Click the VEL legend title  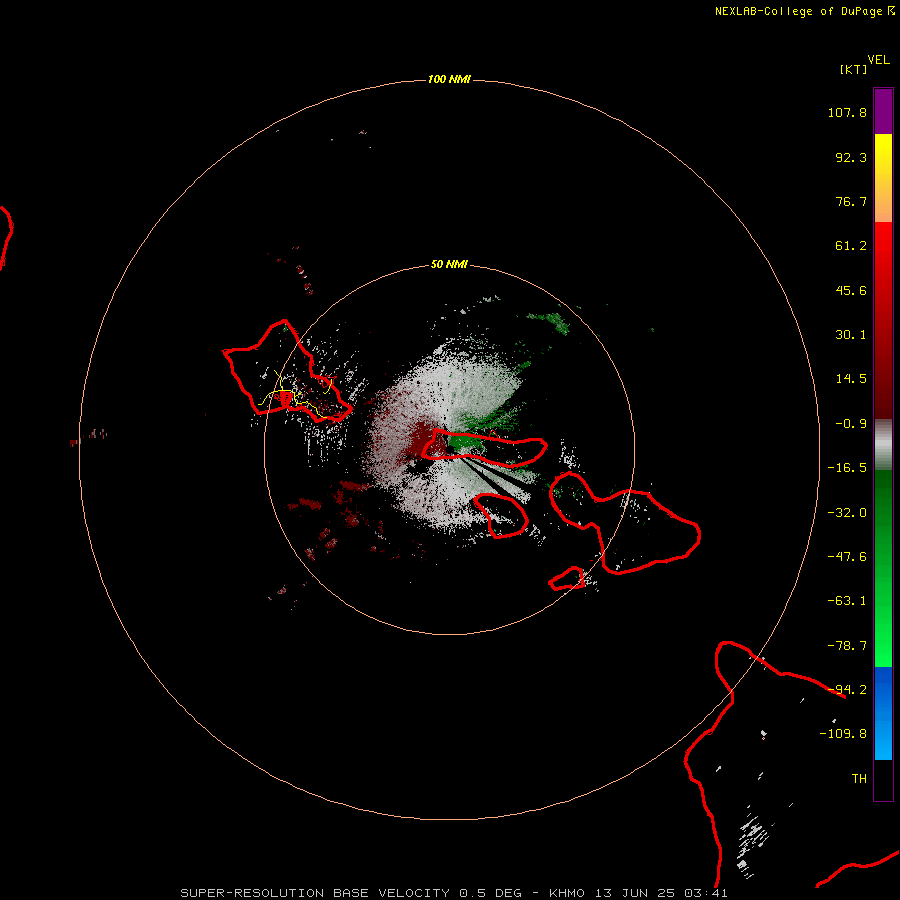[x=878, y=60]
